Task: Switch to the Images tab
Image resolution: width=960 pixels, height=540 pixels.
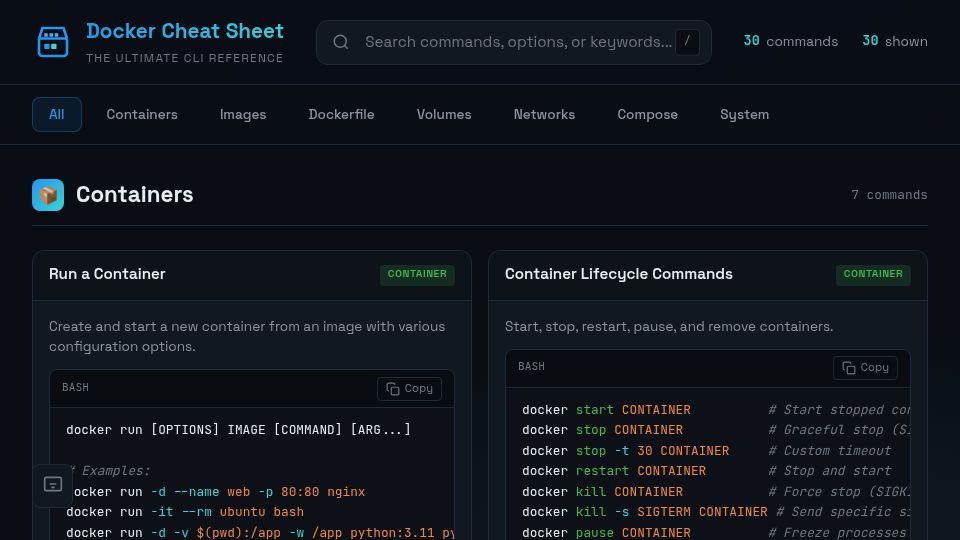Action: coord(243,114)
